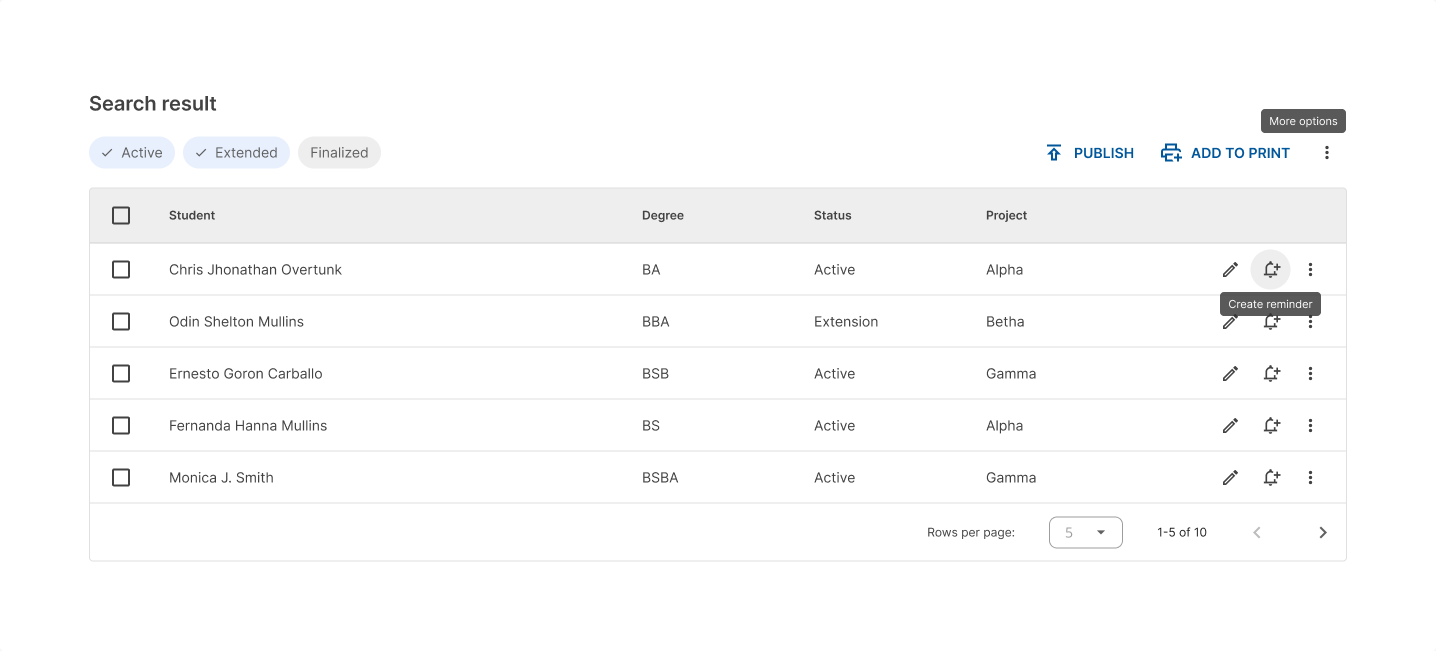Toggle the select-all checkbox in header
Viewport: 1436px width, 651px height.
(121, 215)
